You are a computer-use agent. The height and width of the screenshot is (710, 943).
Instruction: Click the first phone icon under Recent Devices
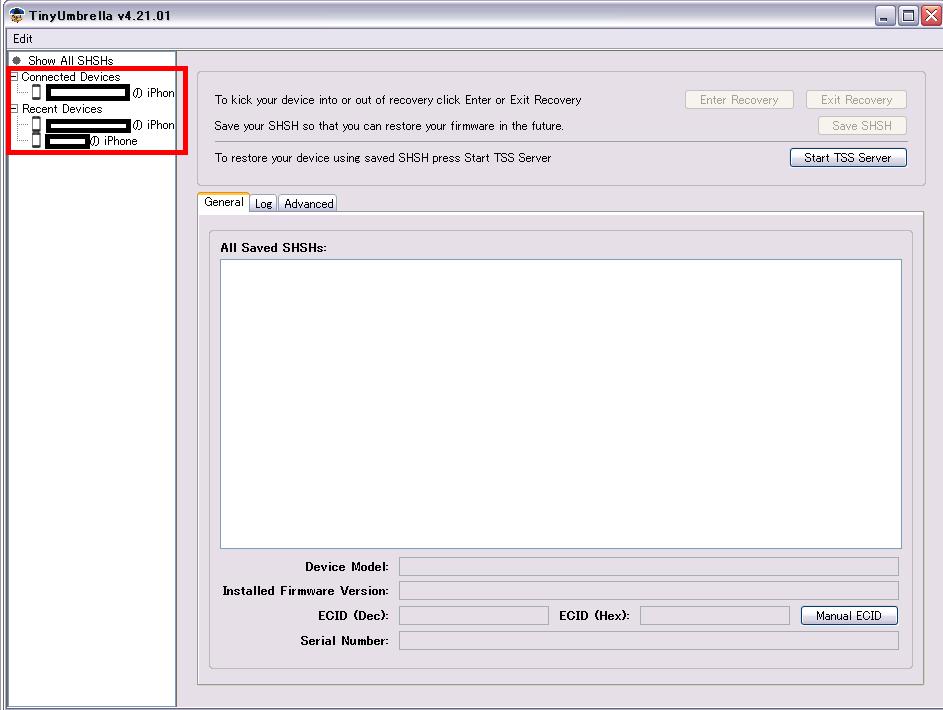(36, 124)
